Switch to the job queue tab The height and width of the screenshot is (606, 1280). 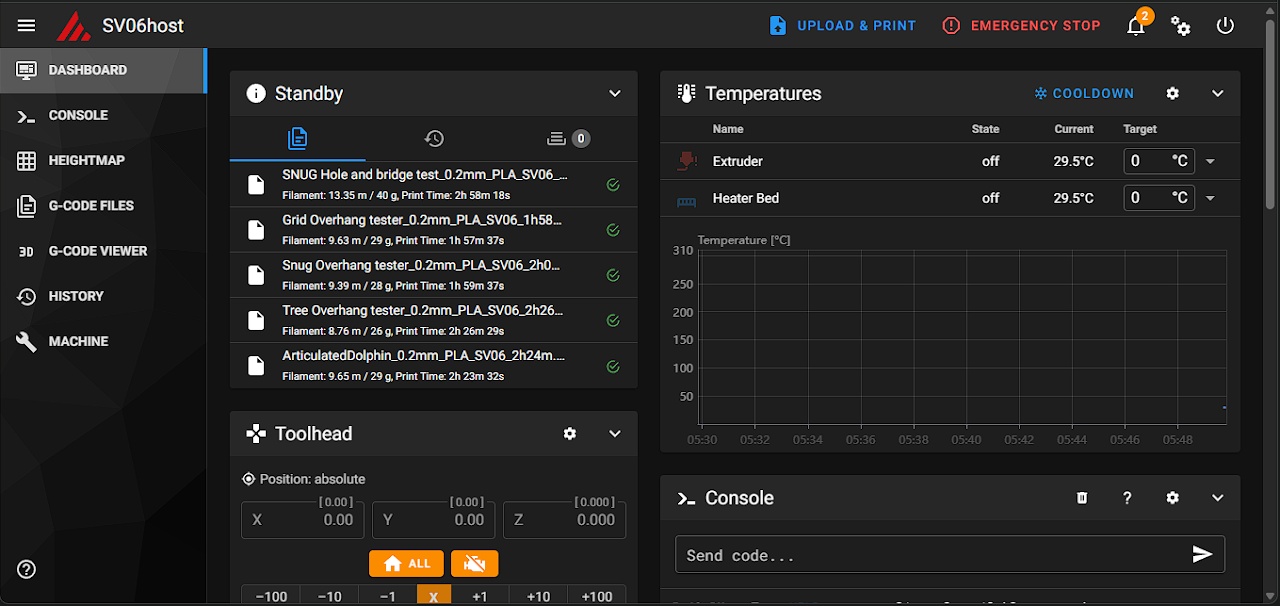[x=568, y=138]
